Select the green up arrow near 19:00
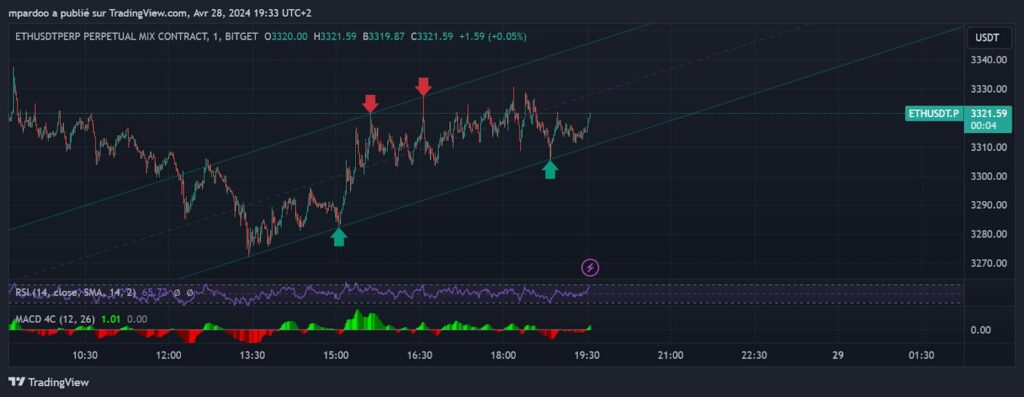This screenshot has height=397, width=1024. (x=551, y=170)
